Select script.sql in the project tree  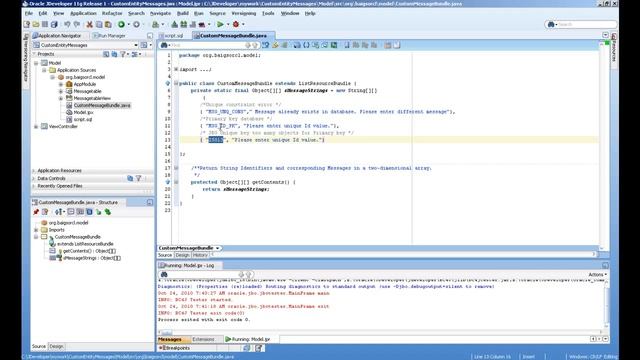click(83, 120)
